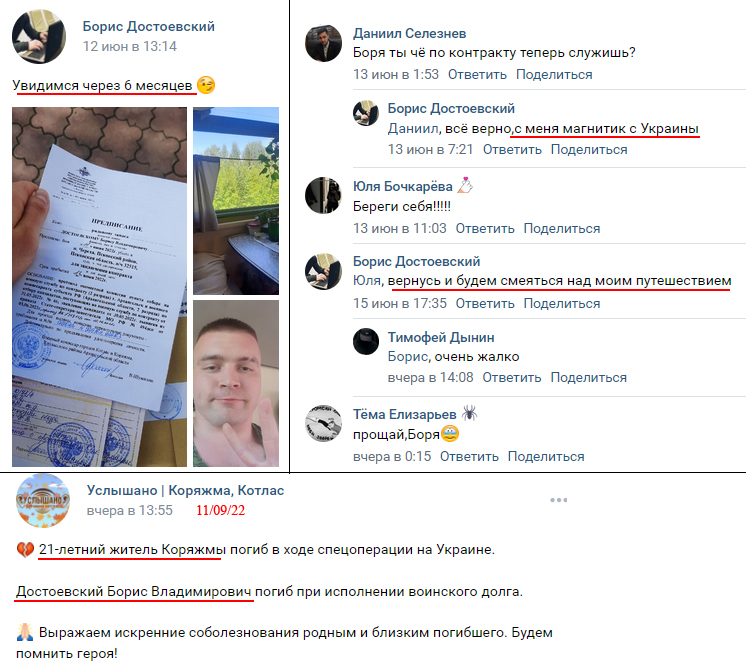Open three-dots menu on community post
746x667 pixels.
pyautogui.click(x=558, y=500)
